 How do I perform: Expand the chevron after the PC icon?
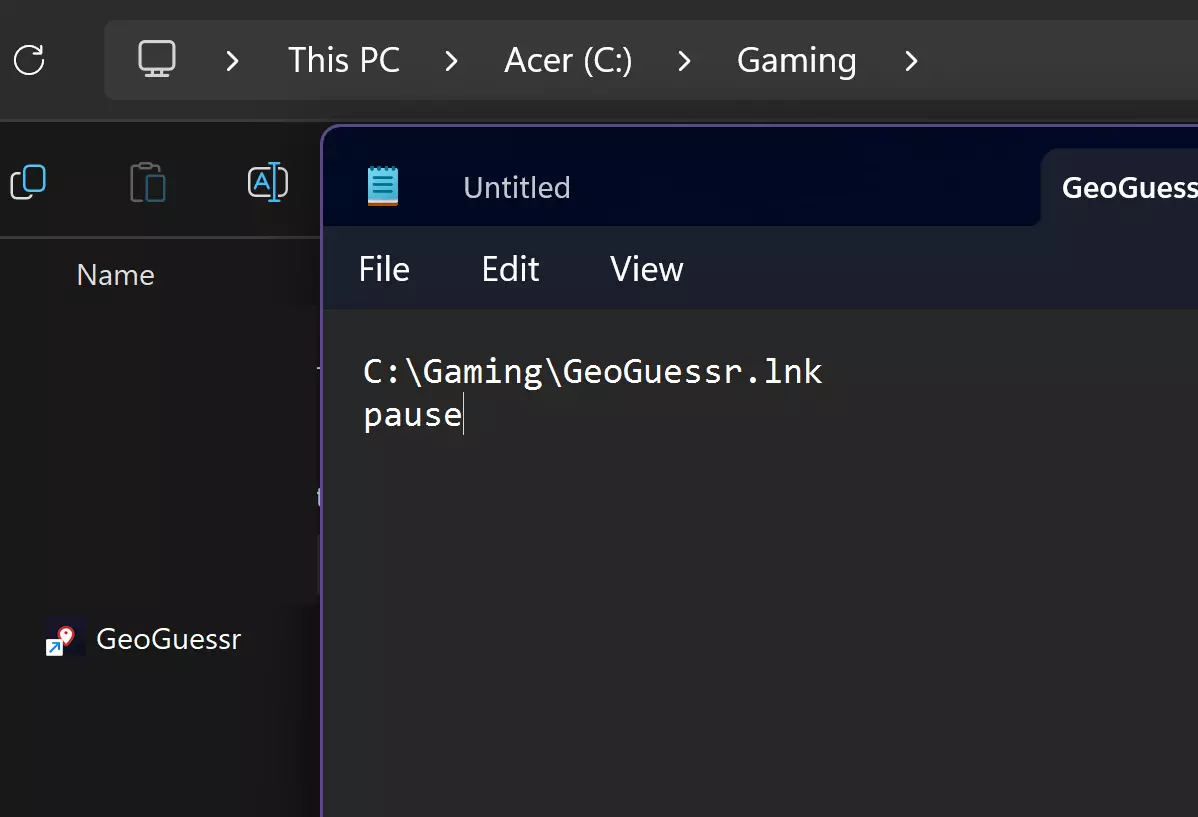pos(232,61)
